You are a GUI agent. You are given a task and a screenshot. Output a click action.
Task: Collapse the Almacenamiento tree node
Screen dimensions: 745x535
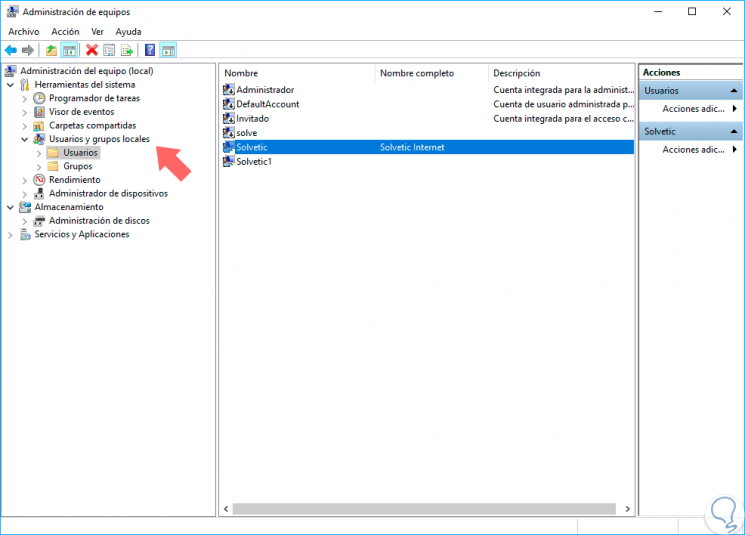coord(10,207)
